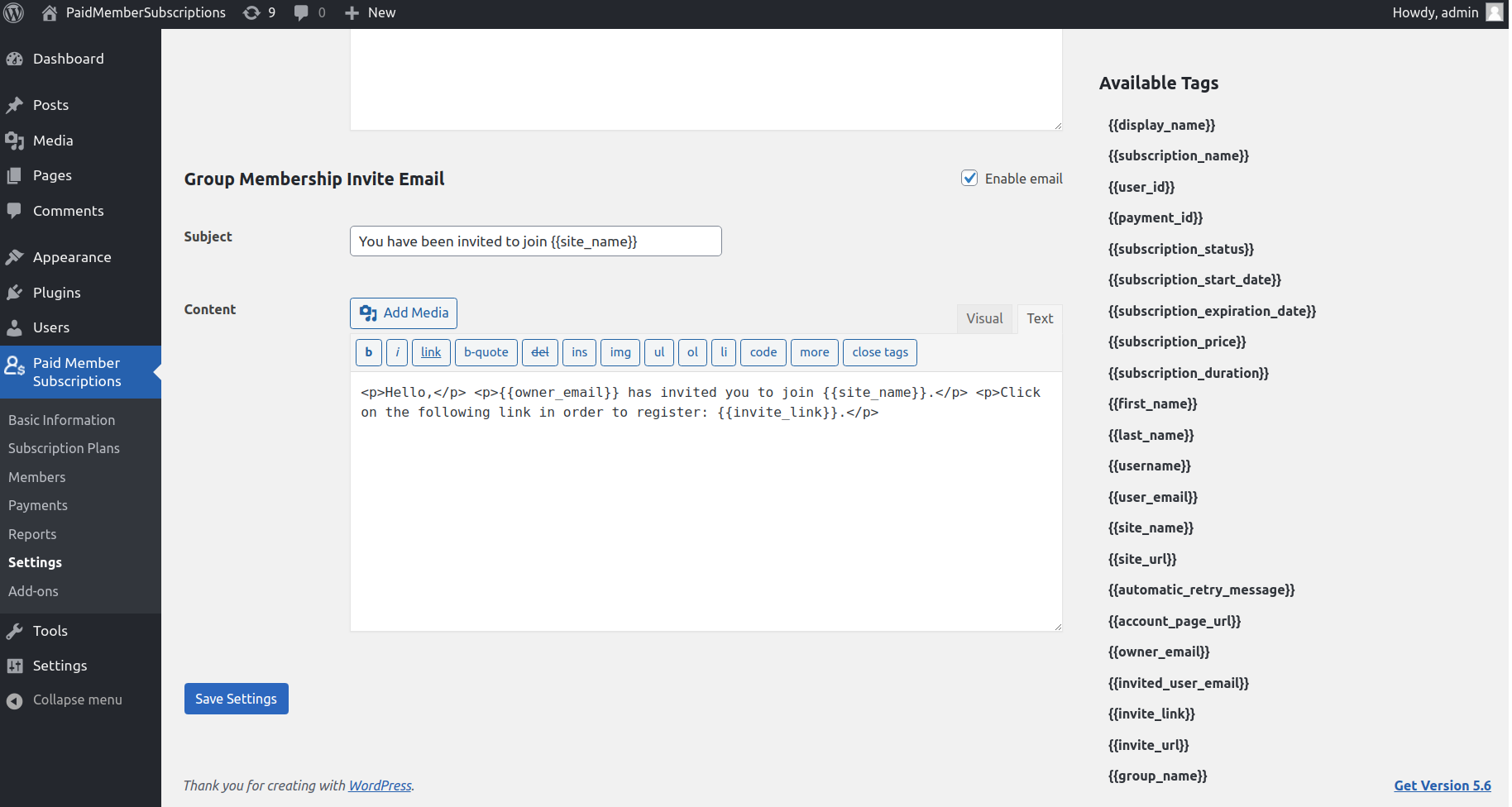This screenshot has height=807, width=1512.
Task: Select the {{subscription_status}} tag
Action: pos(1181,249)
